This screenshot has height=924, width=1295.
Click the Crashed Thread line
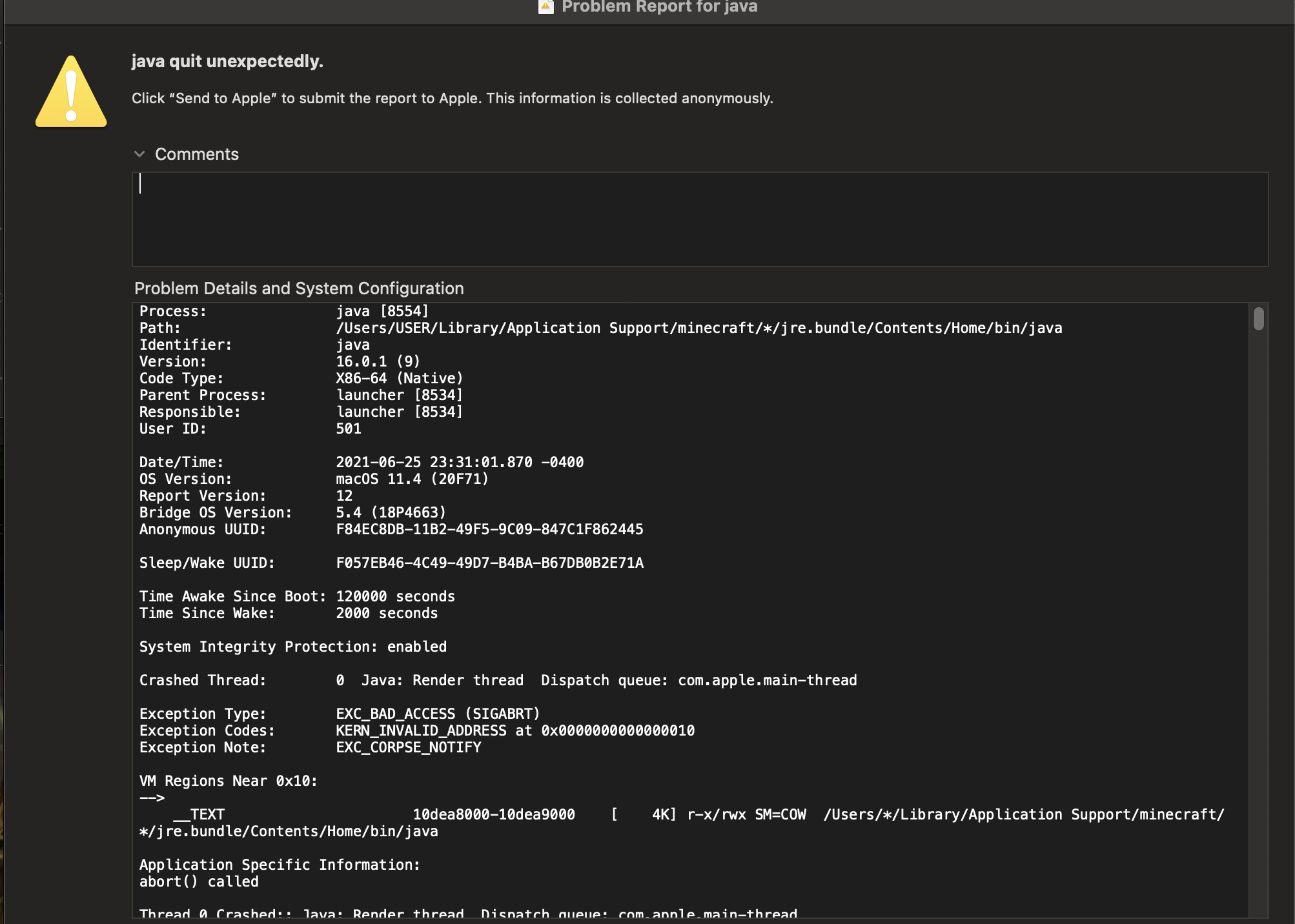[x=497, y=679]
